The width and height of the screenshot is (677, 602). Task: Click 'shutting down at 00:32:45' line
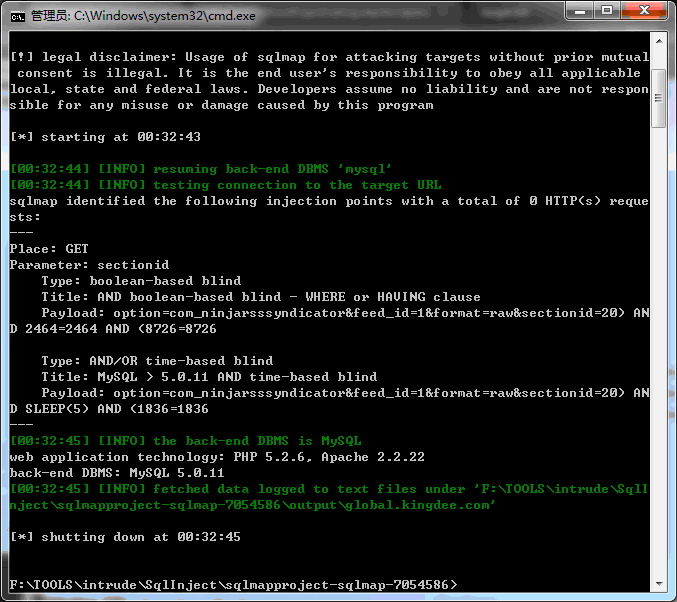(125, 537)
